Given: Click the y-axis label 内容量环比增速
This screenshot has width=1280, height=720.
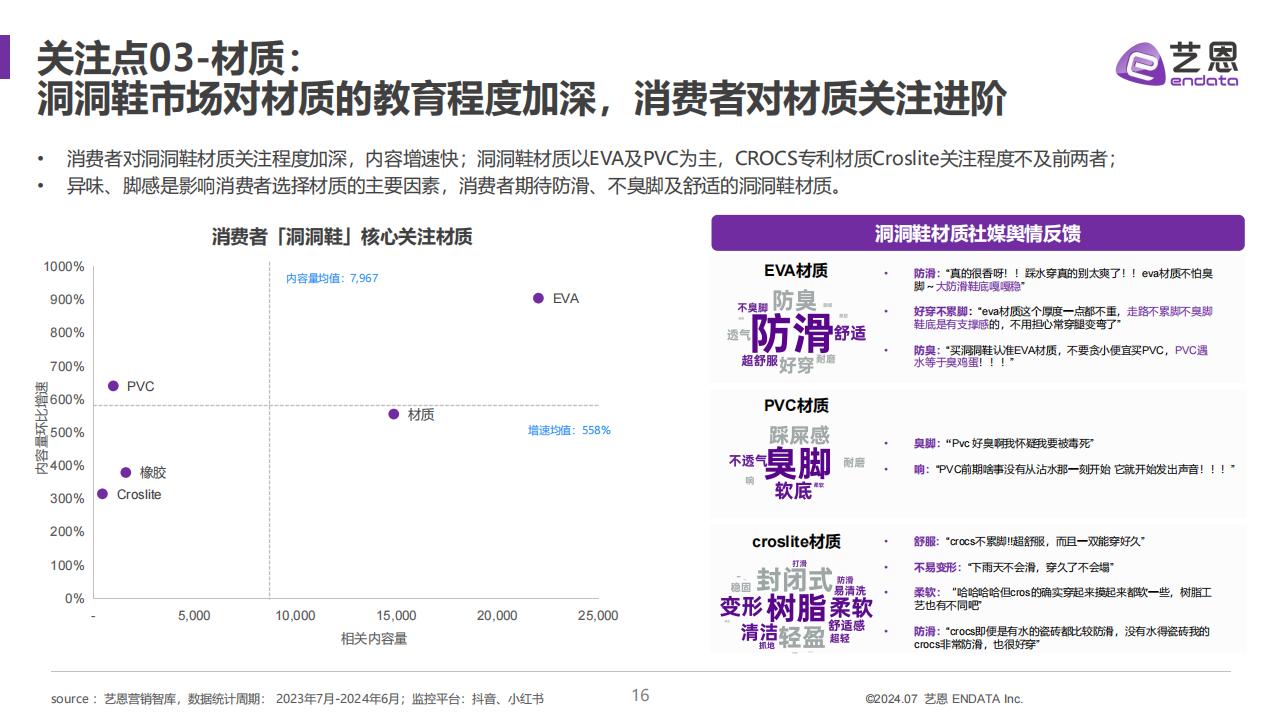Looking at the screenshot, I should (42, 428).
